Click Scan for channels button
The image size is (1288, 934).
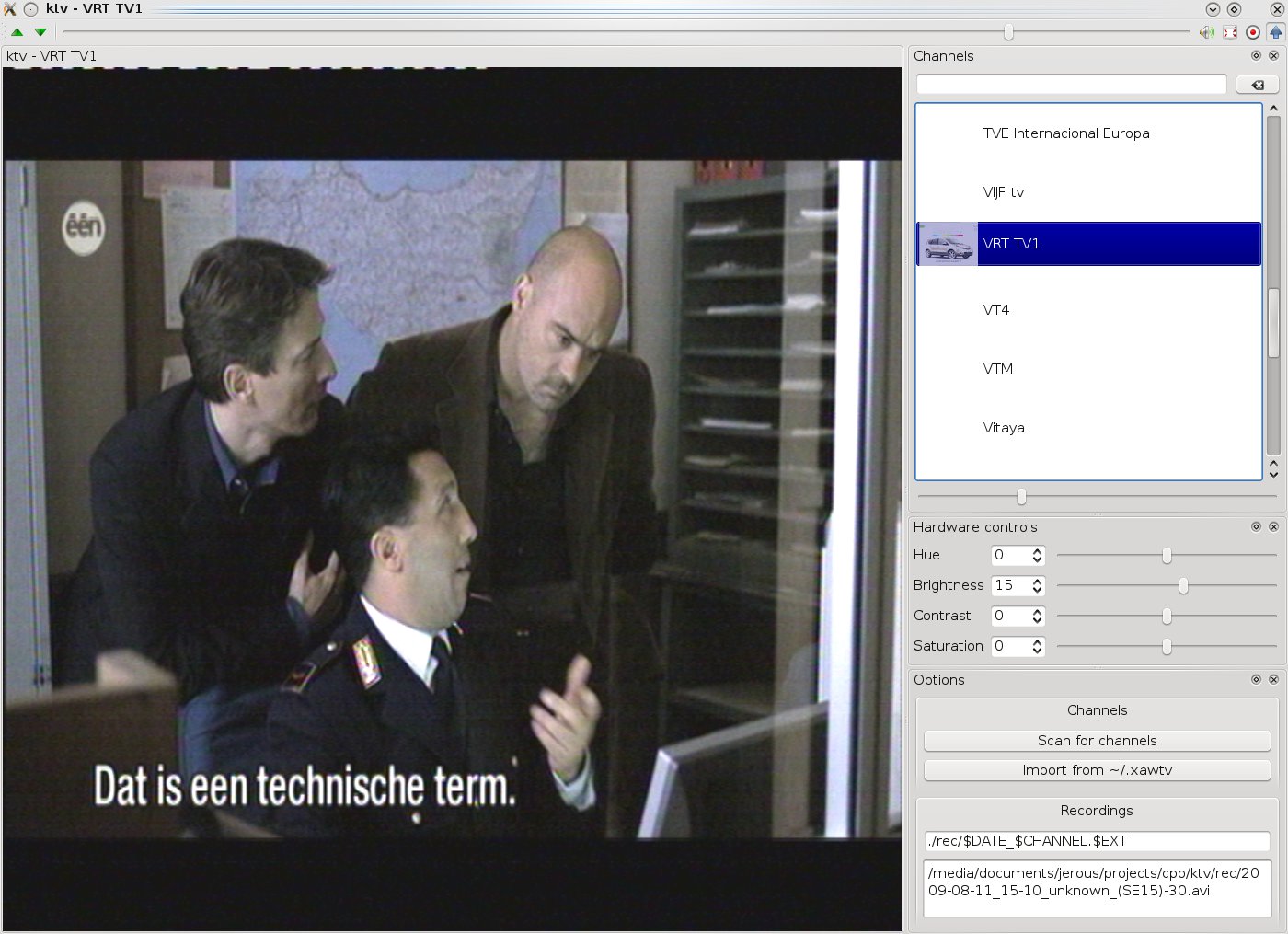point(1098,741)
